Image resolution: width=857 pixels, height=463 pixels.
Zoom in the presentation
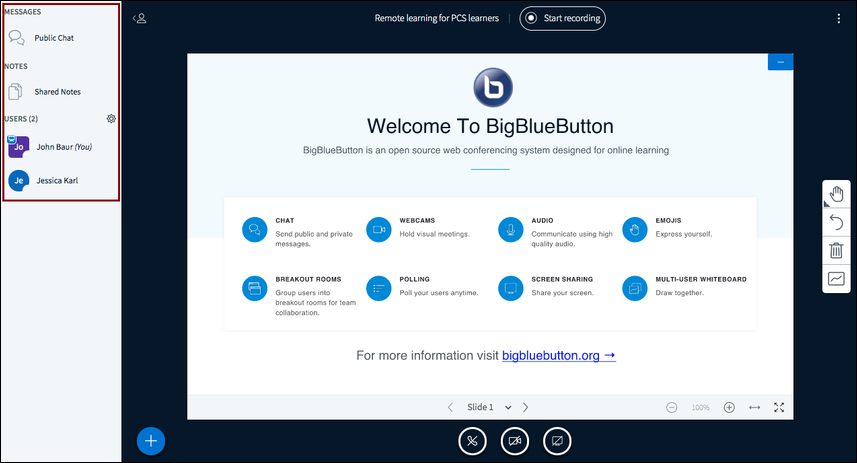tap(729, 407)
